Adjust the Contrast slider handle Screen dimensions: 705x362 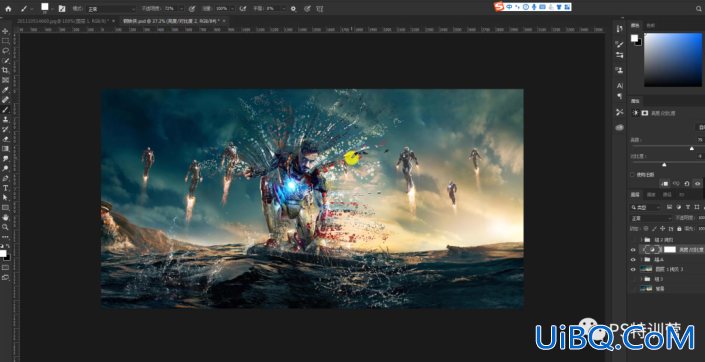click(x=664, y=165)
